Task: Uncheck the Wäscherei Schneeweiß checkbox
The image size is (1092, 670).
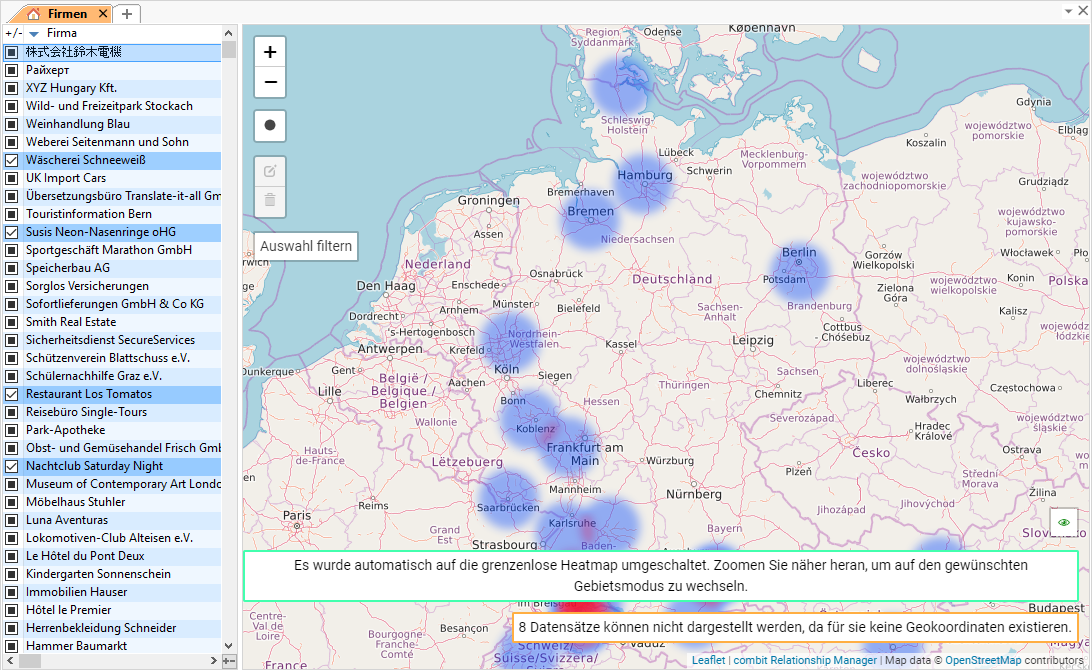Action: (11, 160)
